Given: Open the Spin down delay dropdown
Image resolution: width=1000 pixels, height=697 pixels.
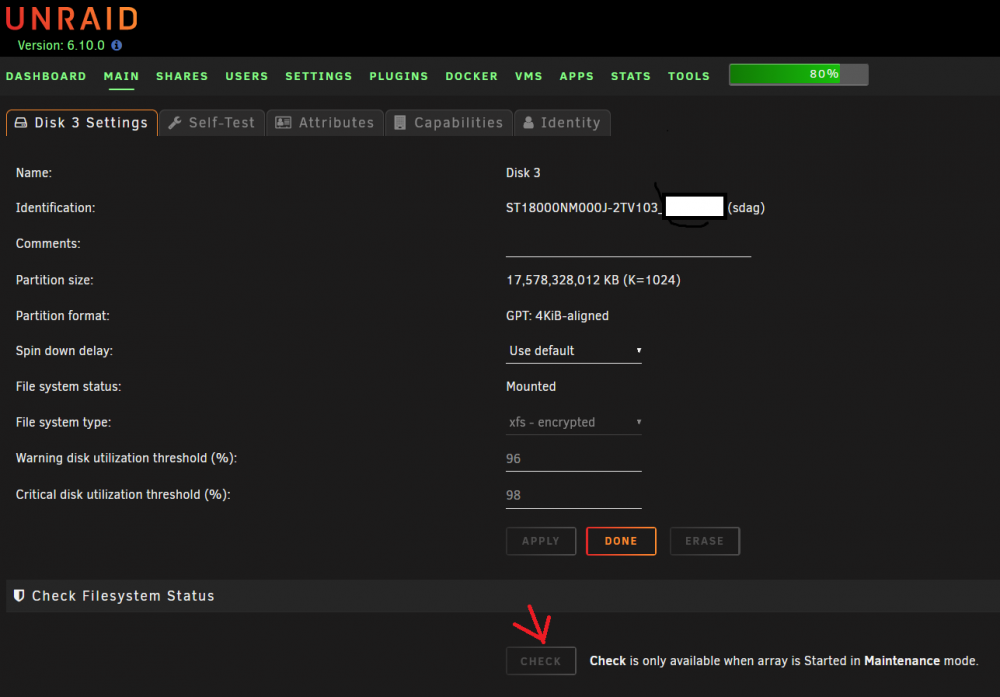Looking at the screenshot, I should tap(573, 351).
